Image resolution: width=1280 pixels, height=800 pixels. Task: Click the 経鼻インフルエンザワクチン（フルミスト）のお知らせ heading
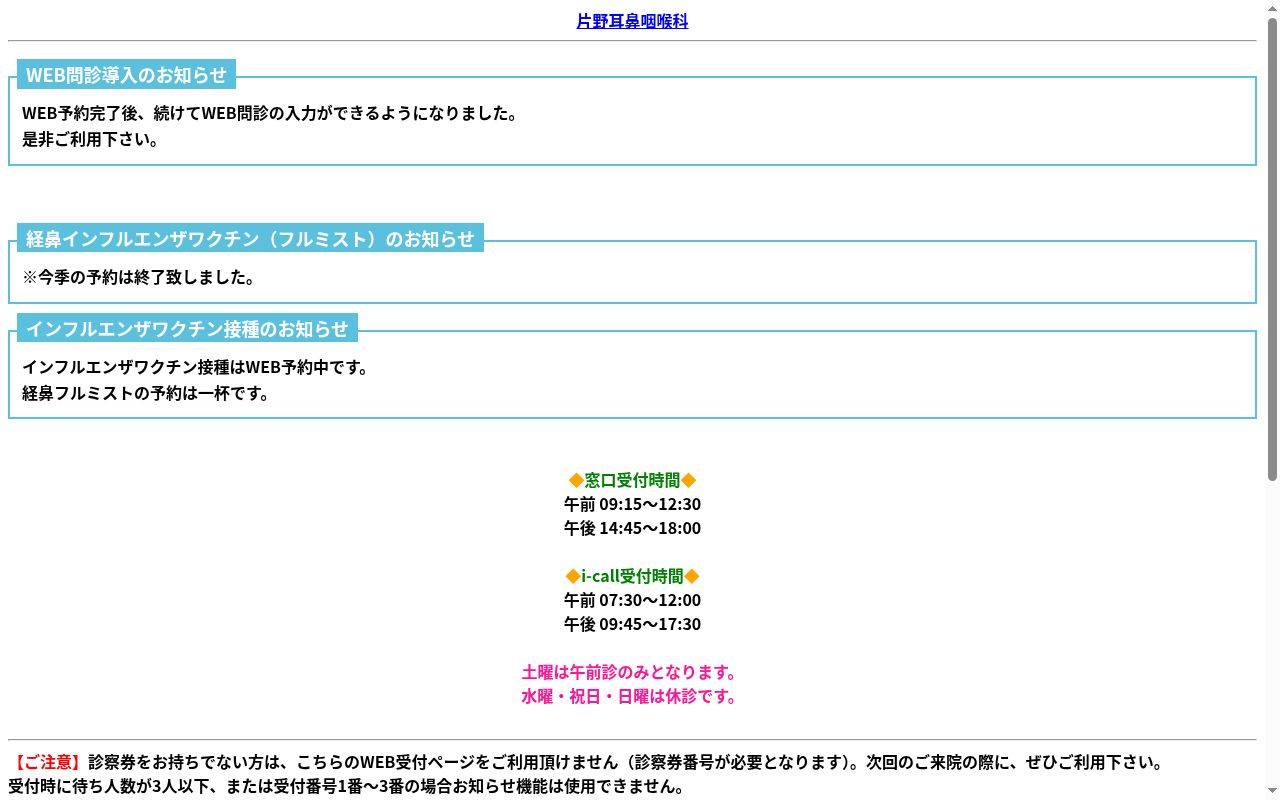point(250,239)
